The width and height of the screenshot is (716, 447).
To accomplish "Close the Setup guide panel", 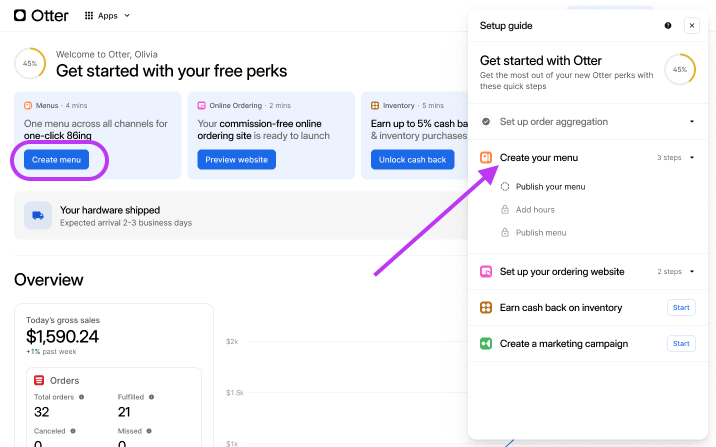I will (691, 26).
